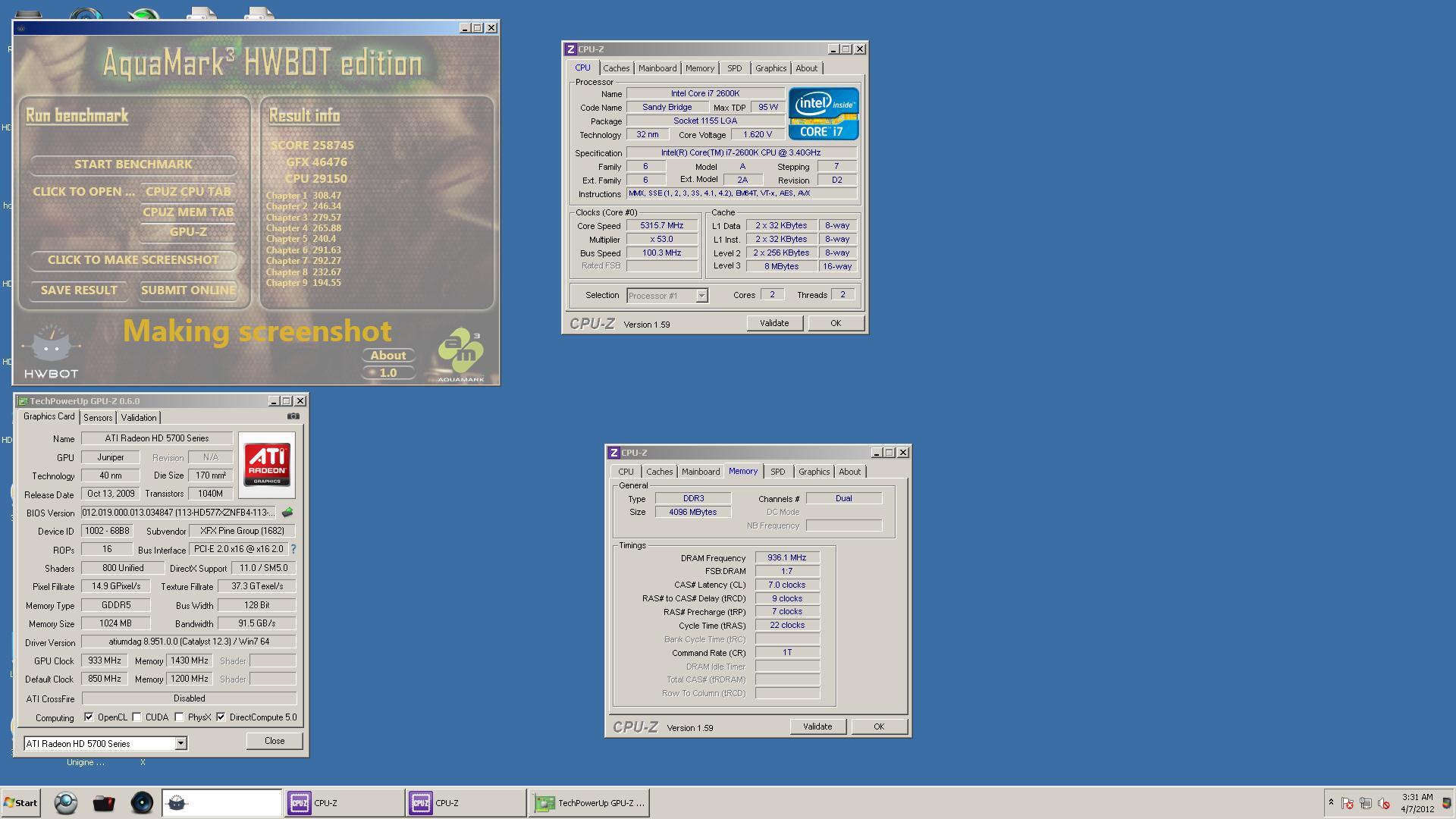1456x819 pixels.
Task: Toggle the DirectCompute 5.0 checkbox
Action: 221,717
